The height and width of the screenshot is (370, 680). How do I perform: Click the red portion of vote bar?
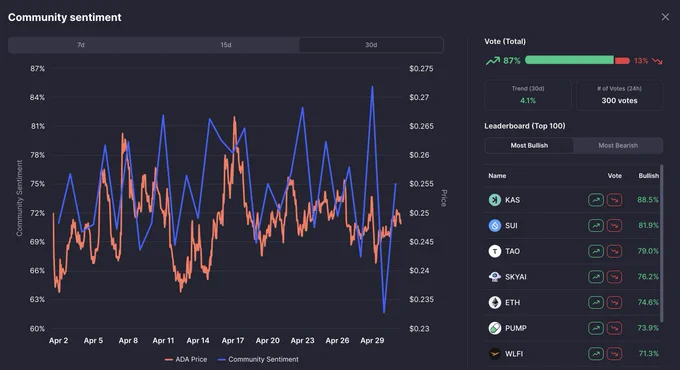pos(622,60)
